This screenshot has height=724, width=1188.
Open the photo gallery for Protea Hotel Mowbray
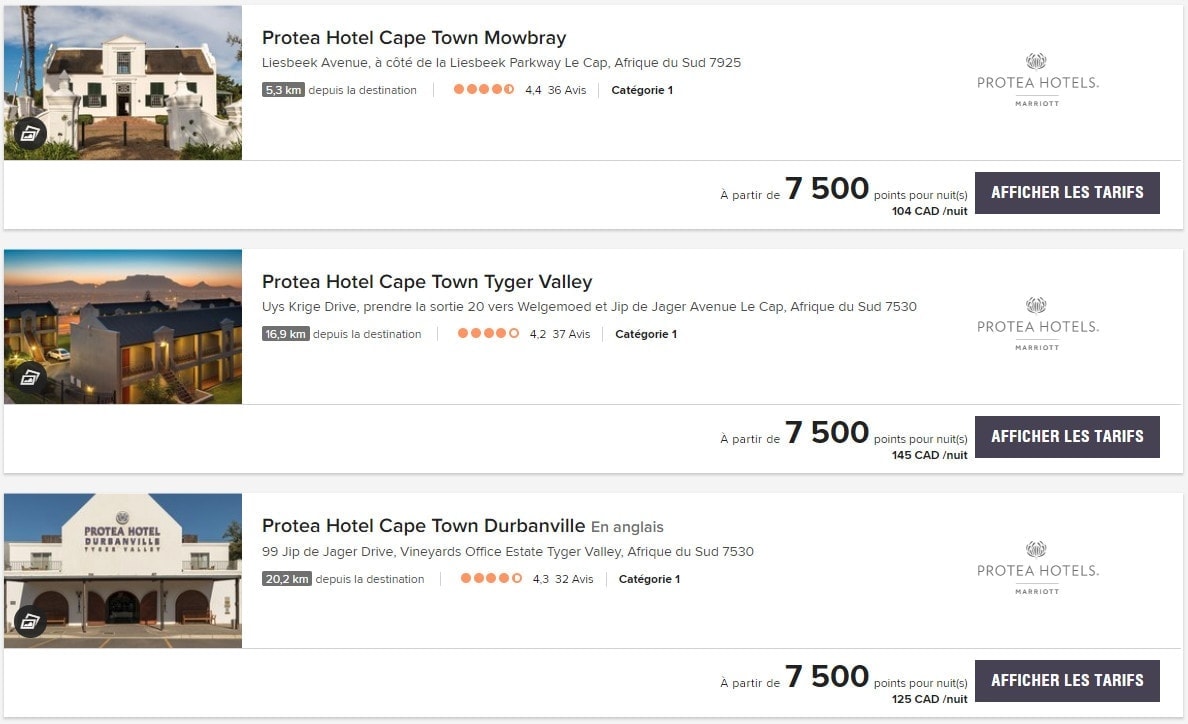(31, 133)
